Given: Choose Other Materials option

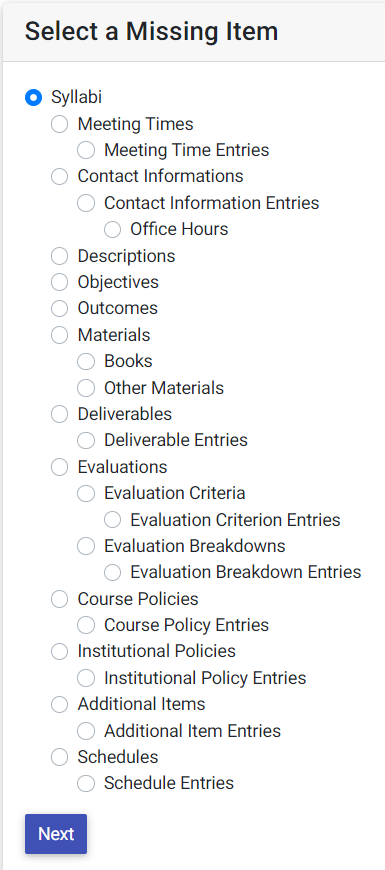Looking at the screenshot, I should [86, 388].
